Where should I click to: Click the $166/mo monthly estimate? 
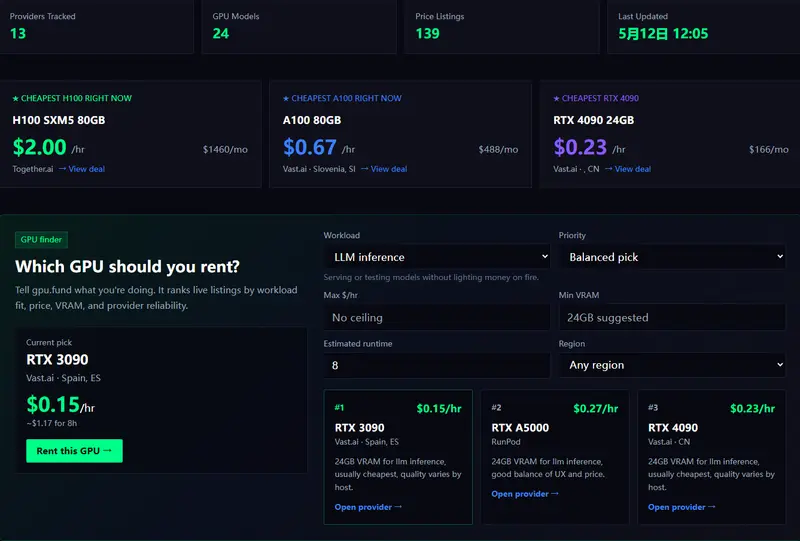[769, 150]
